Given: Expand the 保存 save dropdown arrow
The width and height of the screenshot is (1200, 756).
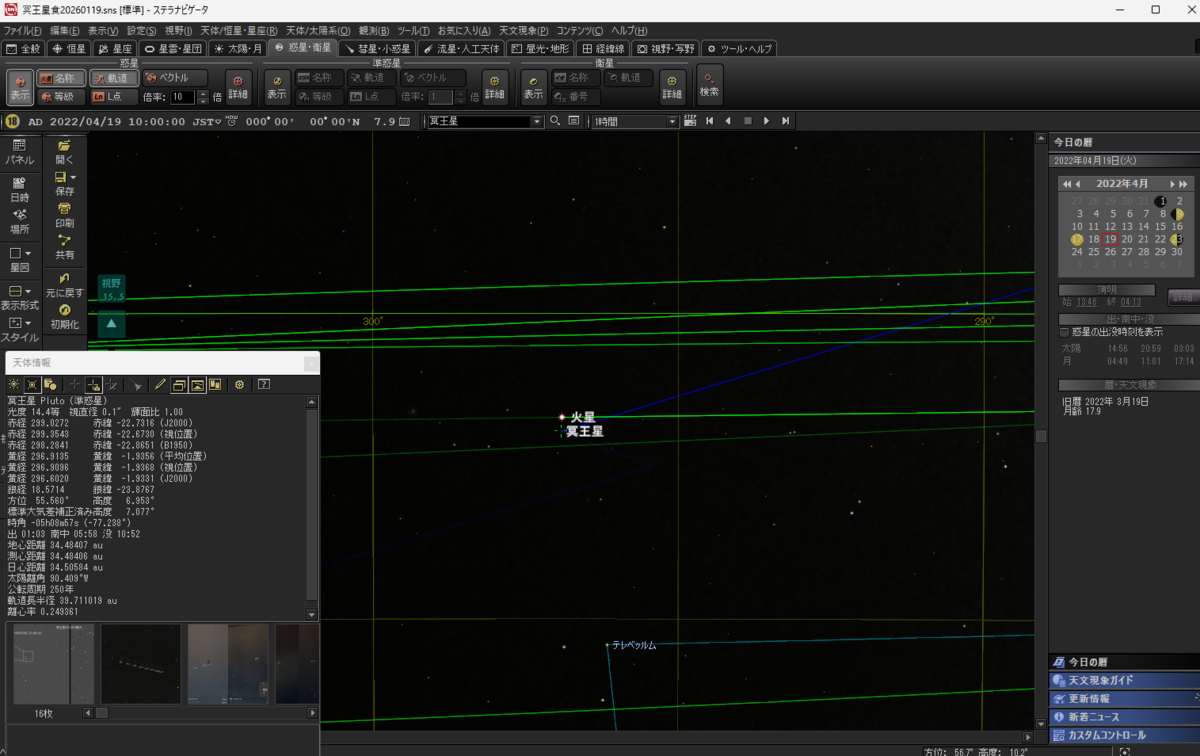Looking at the screenshot, I should [x=74, y=177].
